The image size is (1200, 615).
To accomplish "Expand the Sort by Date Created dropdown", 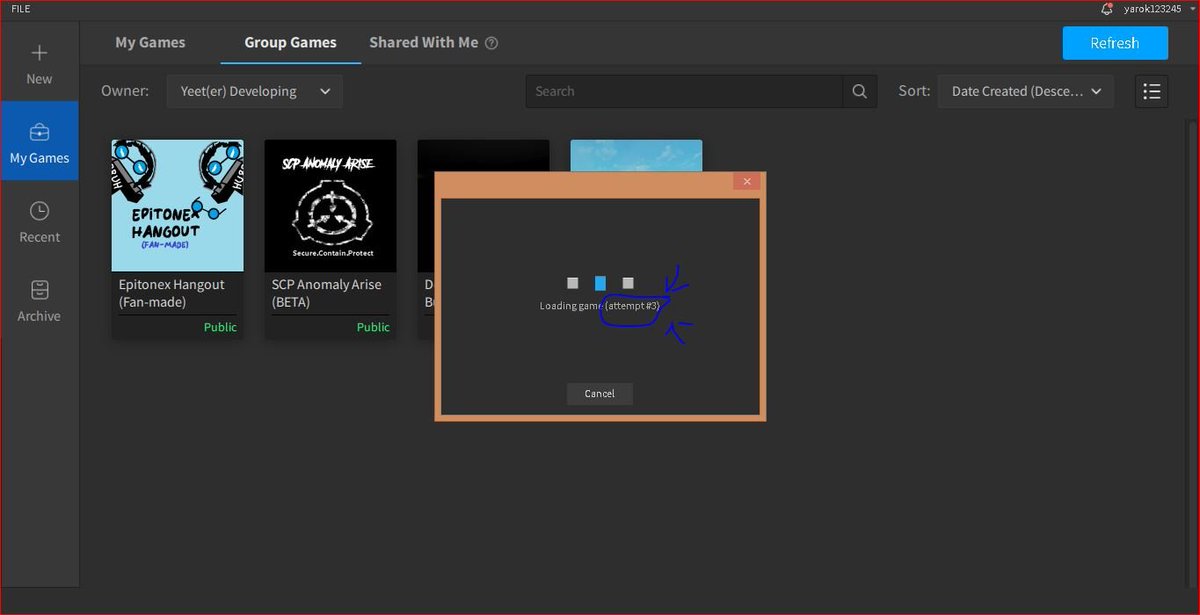I will point(1025,91).
